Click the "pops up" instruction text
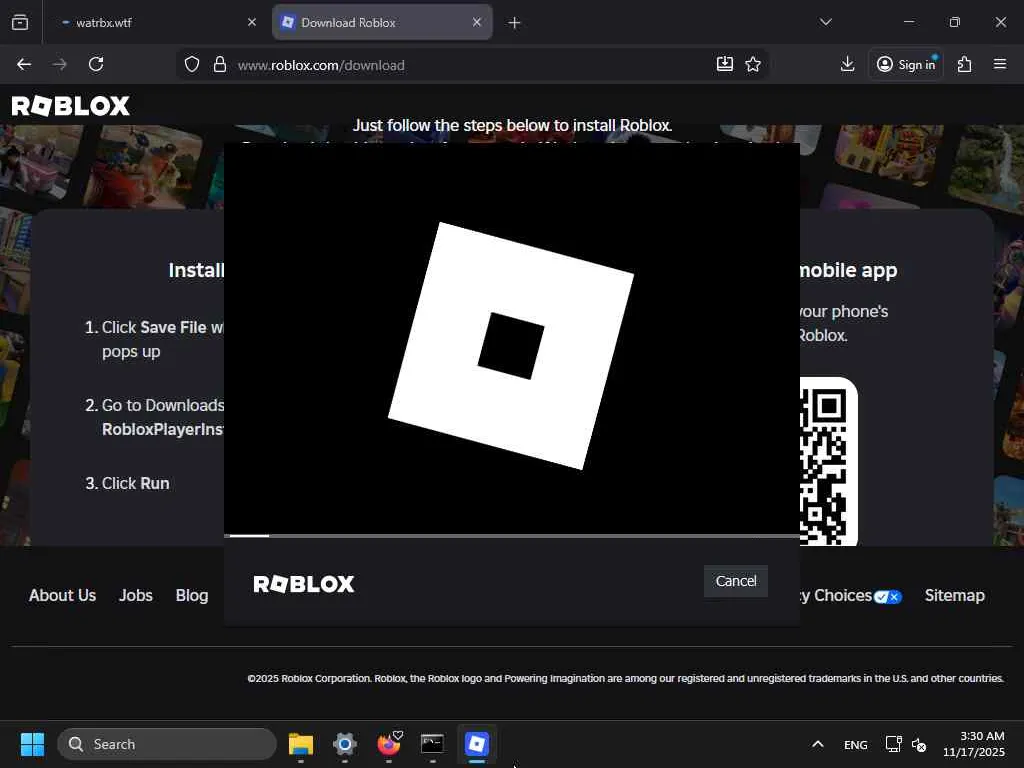 coord(131,351)
